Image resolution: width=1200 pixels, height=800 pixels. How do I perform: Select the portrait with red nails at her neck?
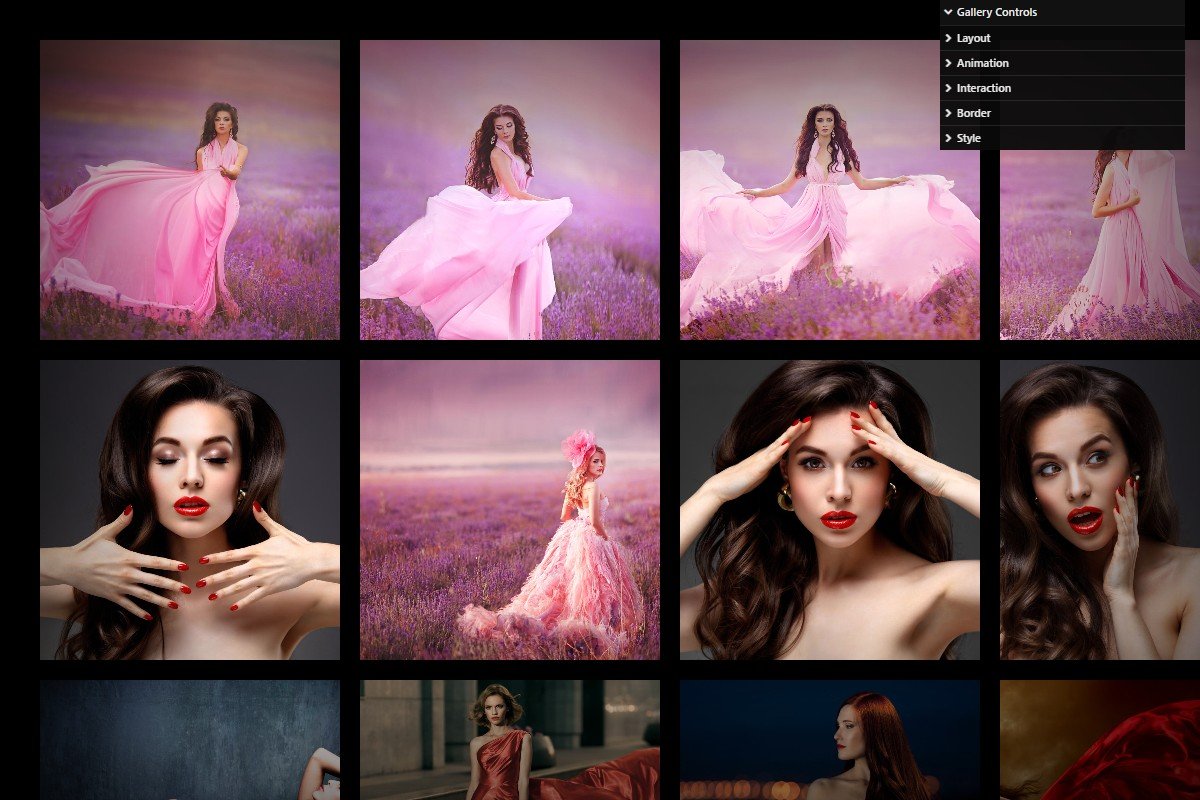point(188,510)
